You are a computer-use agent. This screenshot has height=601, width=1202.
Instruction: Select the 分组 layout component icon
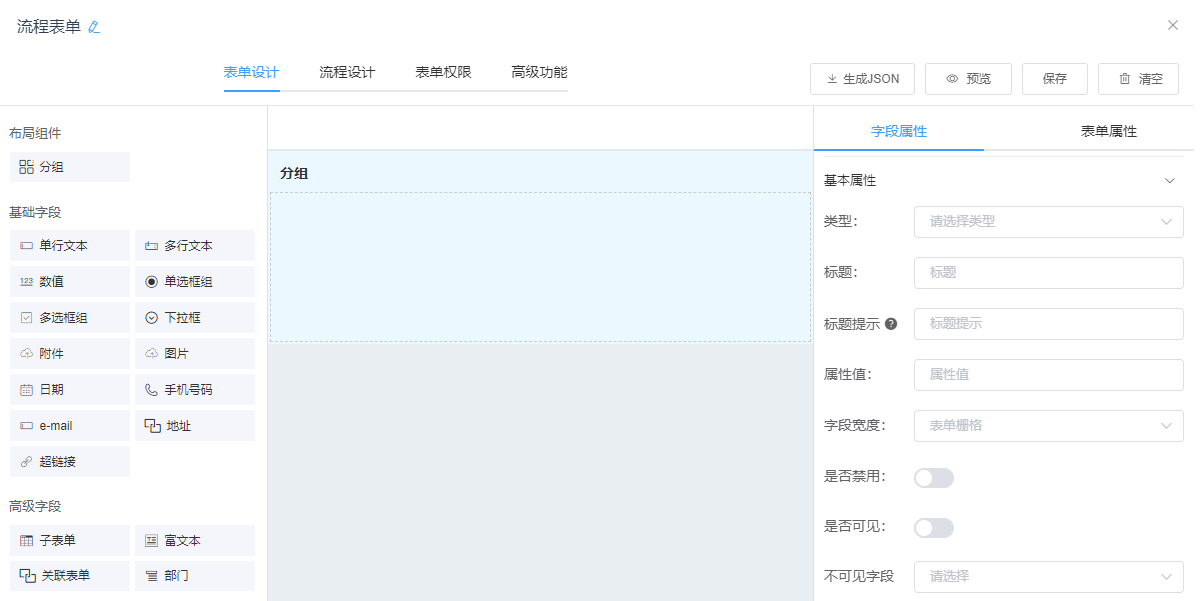click(x=27, y=167)
